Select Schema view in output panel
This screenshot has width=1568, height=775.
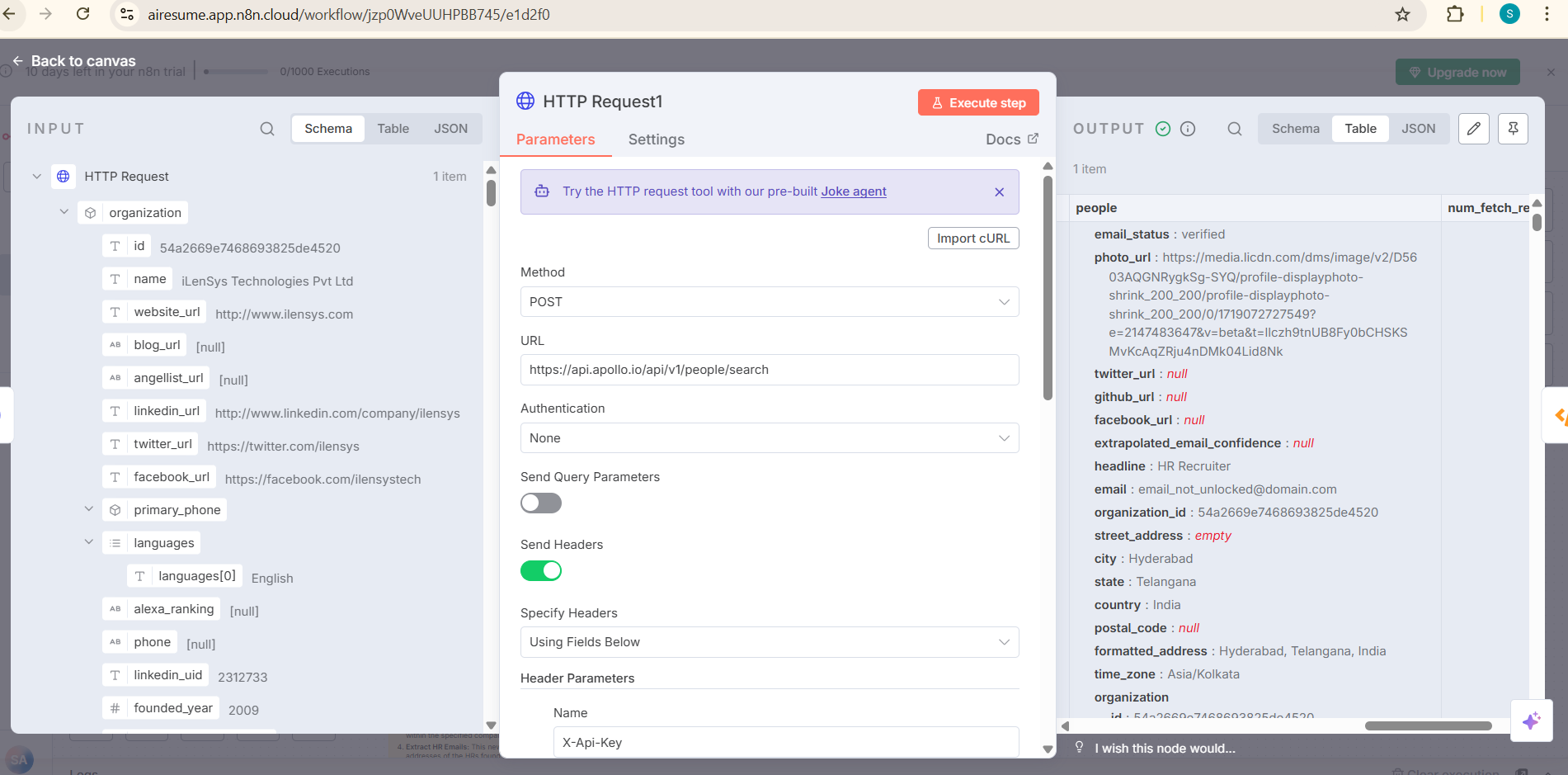tap(1296, 129)
